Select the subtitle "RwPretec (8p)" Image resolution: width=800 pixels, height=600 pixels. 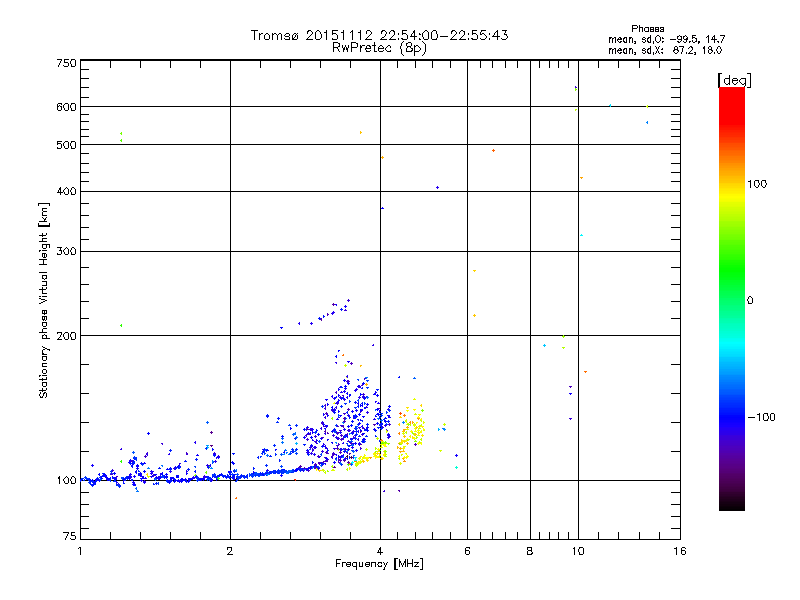(x=379, y=48)
